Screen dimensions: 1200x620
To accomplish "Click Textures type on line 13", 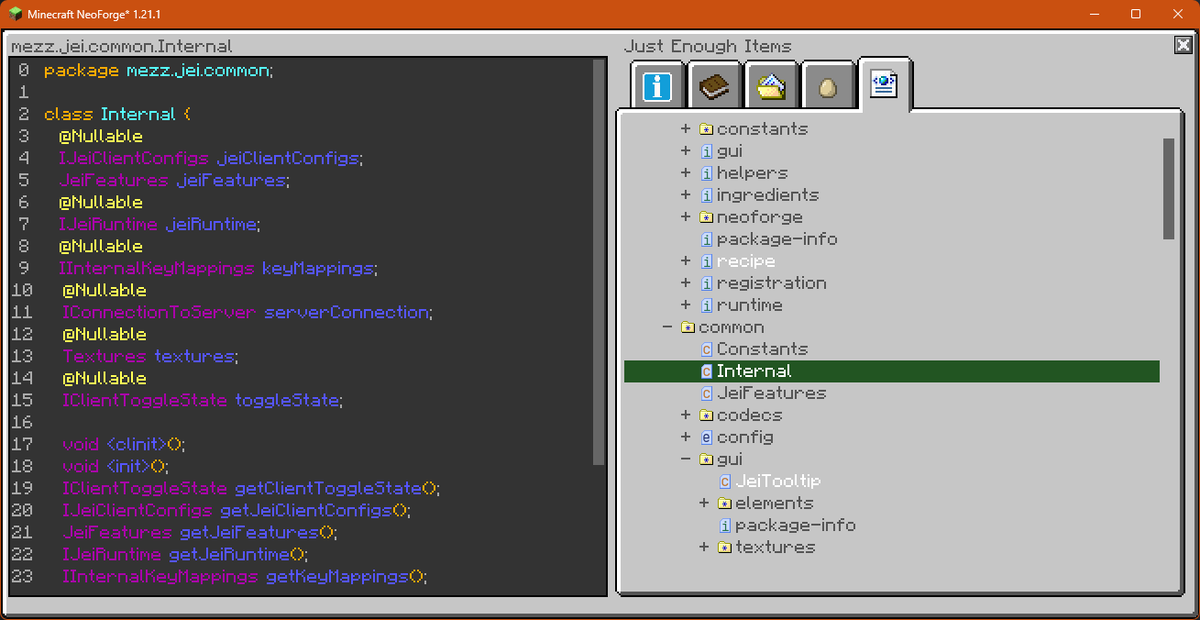I will pyautogui.click(x=104, y=356).
